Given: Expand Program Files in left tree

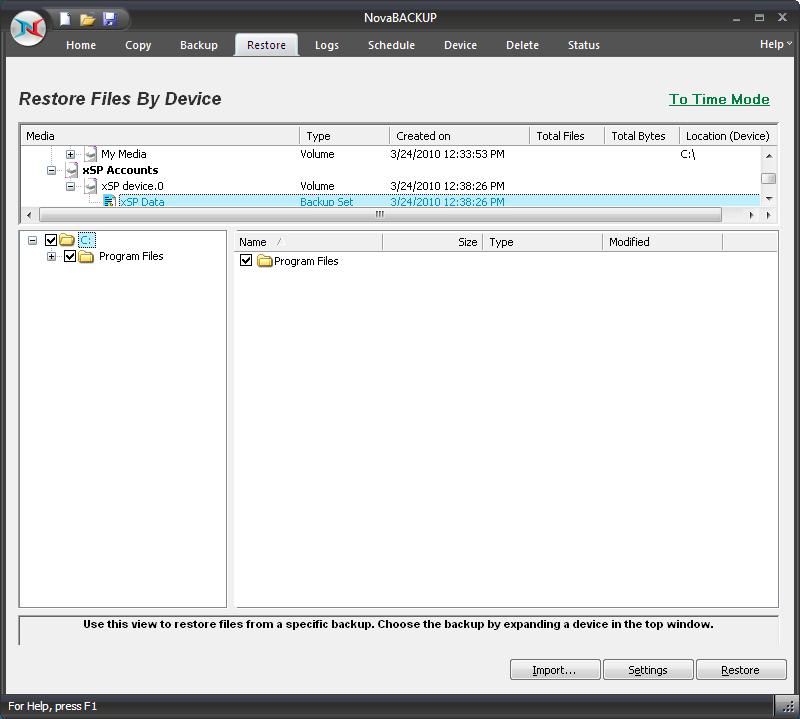Looking at the screenshot, I should click(52, 256).
